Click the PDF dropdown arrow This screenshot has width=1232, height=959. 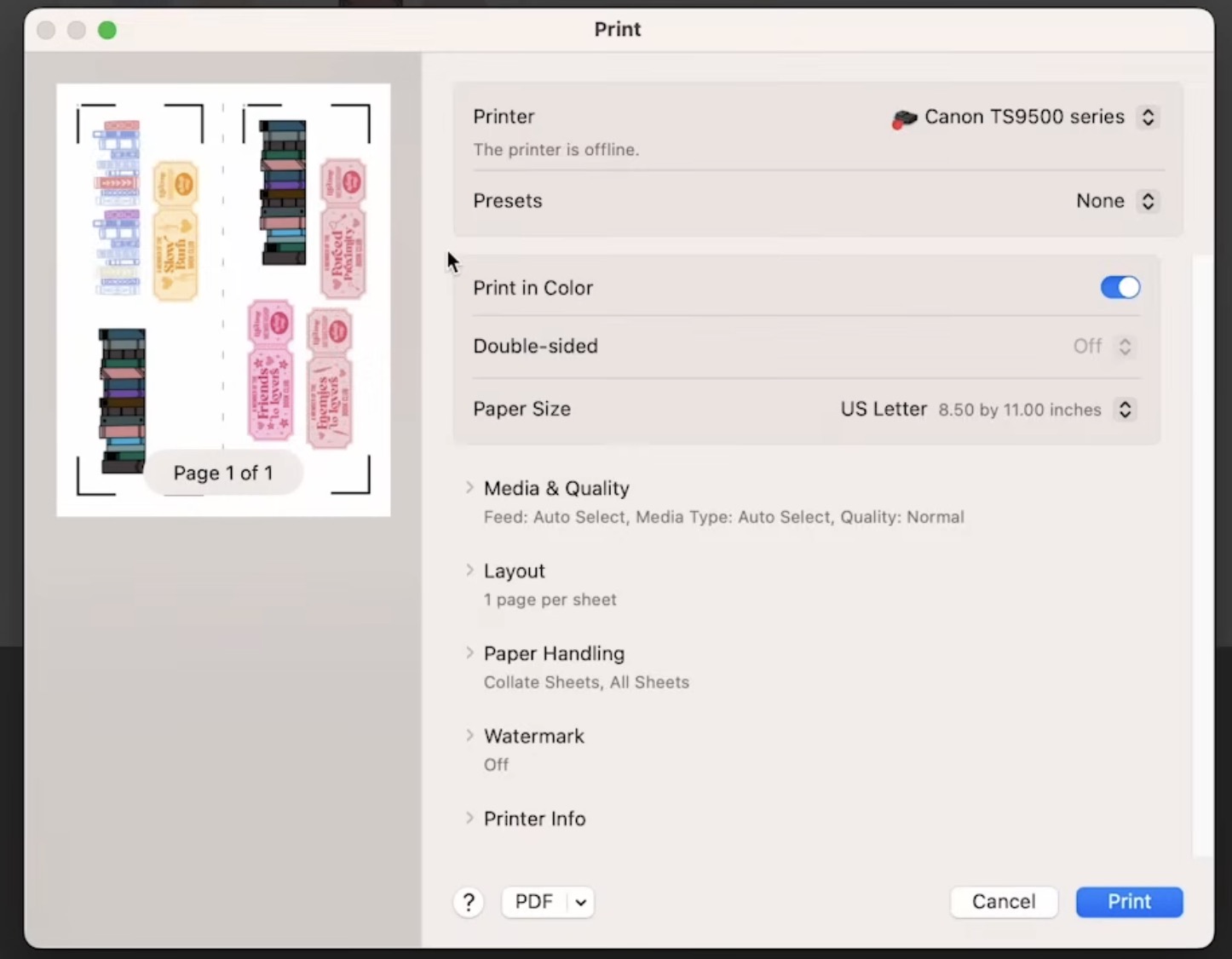pos(580,903)
